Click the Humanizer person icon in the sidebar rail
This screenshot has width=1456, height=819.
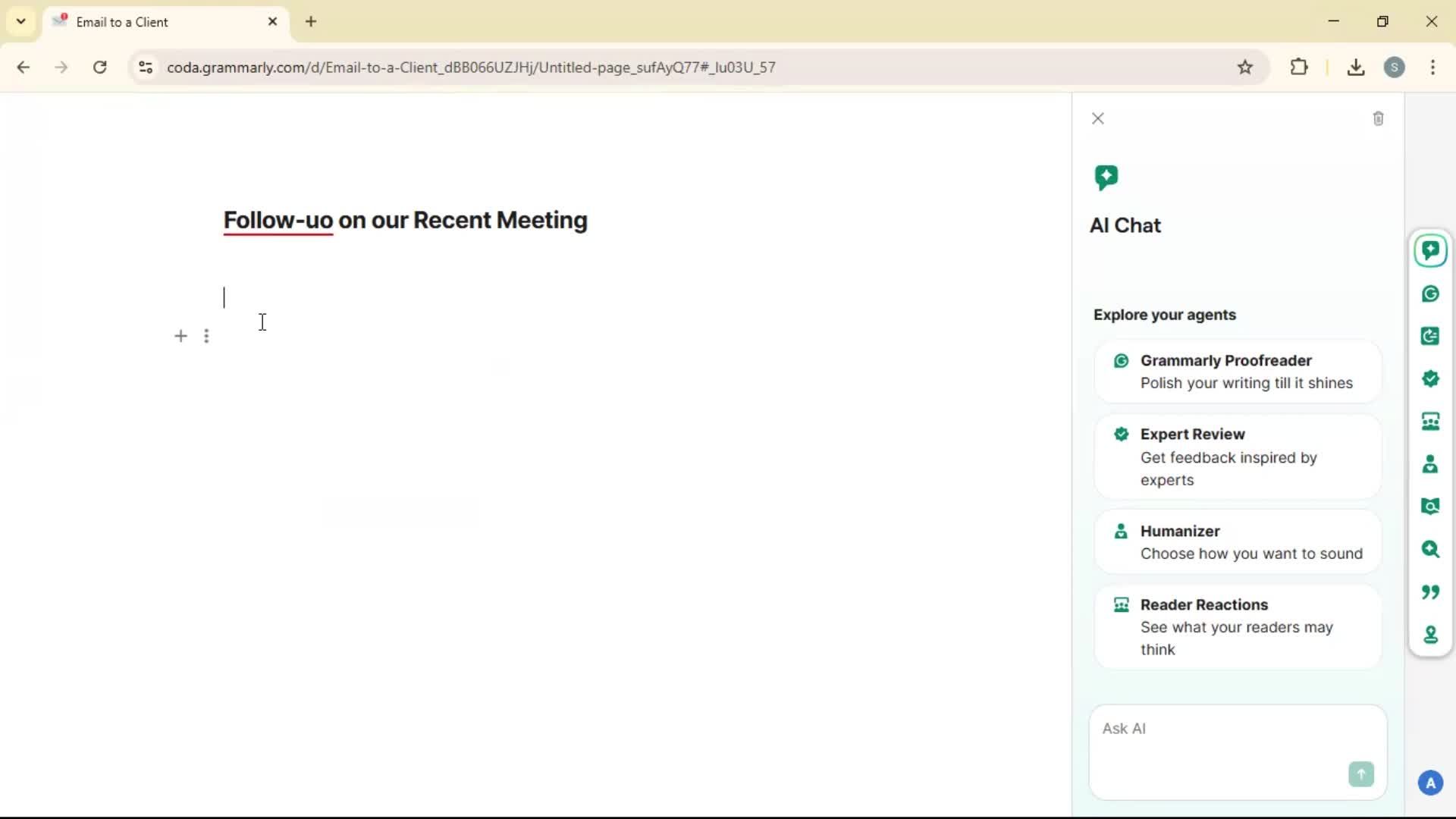(1430, 464)
